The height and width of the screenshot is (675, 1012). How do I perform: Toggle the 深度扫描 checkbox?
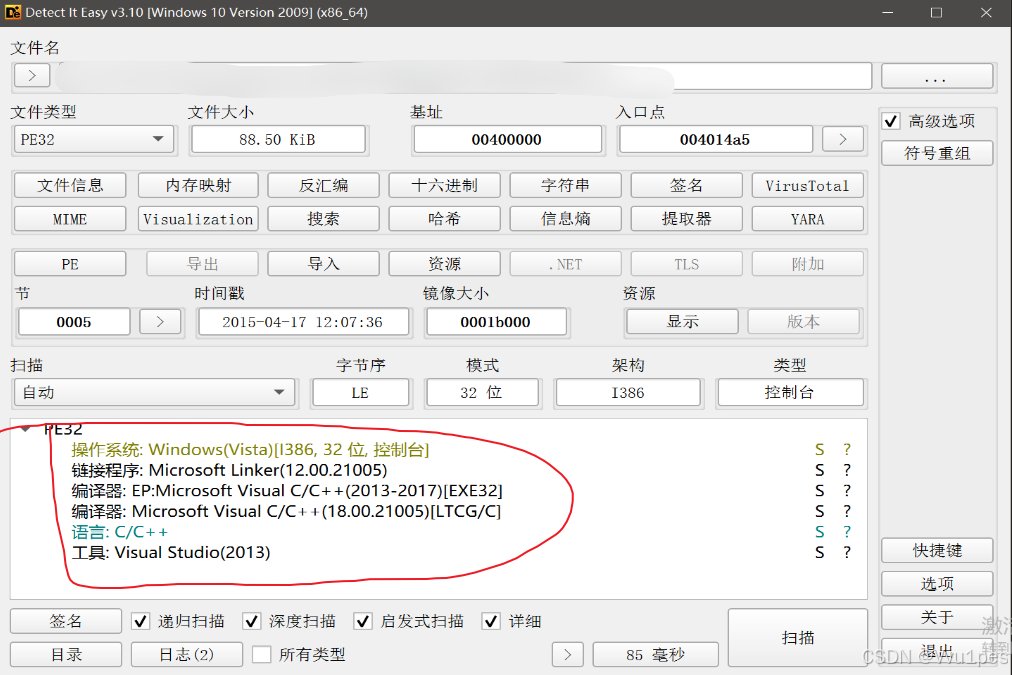[x=251, y=621]
